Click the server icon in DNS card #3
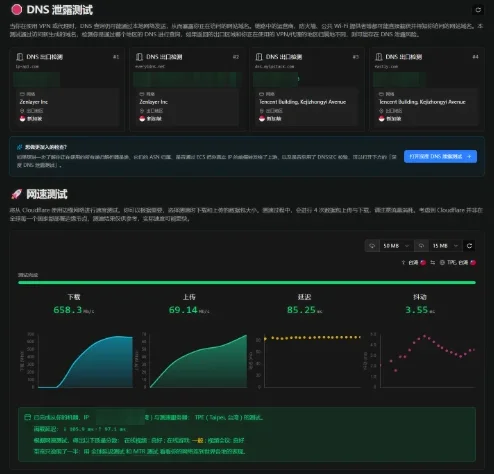This screenshot has width=494, height=474. coord(259,57)
